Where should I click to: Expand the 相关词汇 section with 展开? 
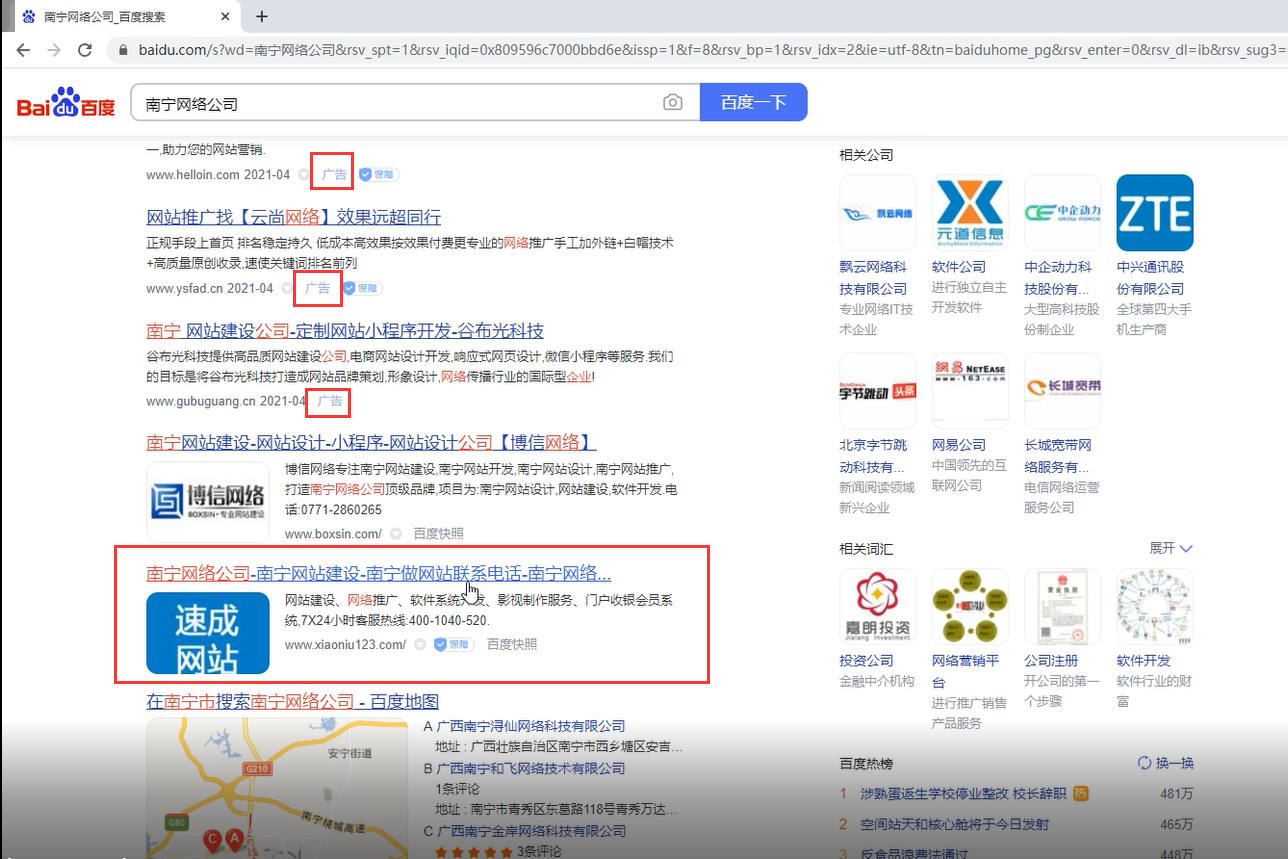coord(1171,548)
